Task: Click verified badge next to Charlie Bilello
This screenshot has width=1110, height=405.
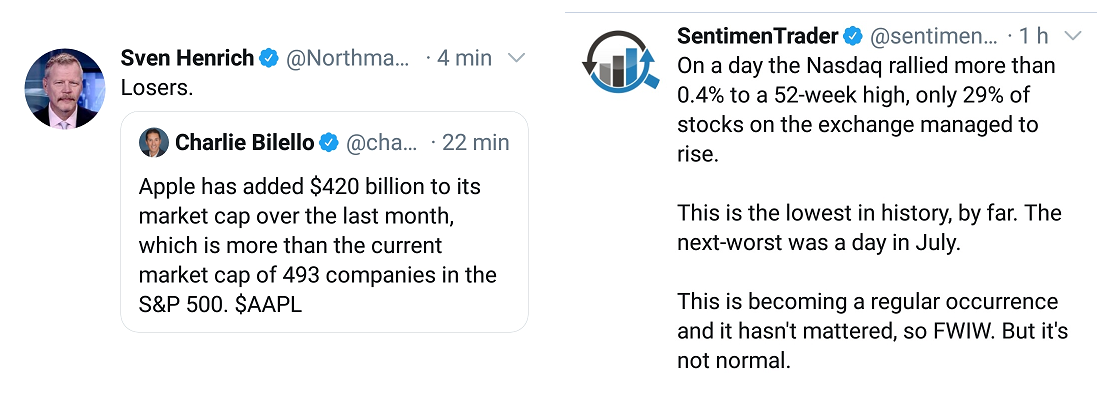Action: pyautogui.click(x=329, y=143)
